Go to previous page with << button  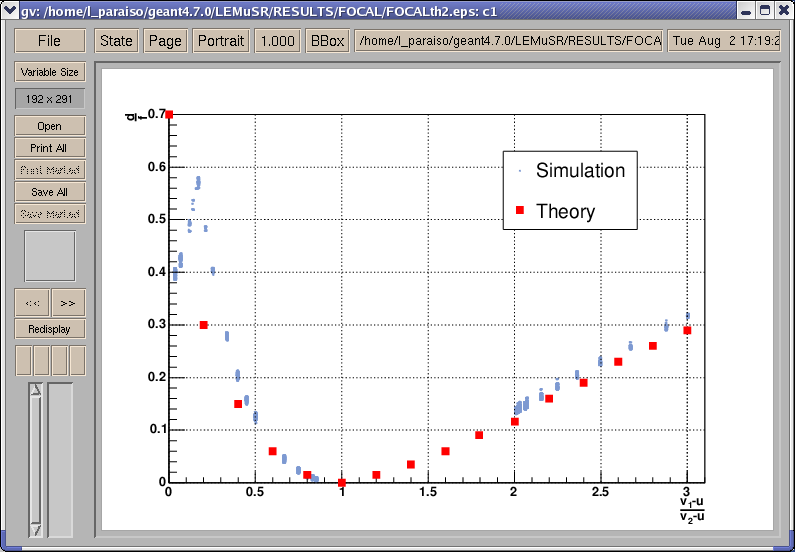pos(32,302)
